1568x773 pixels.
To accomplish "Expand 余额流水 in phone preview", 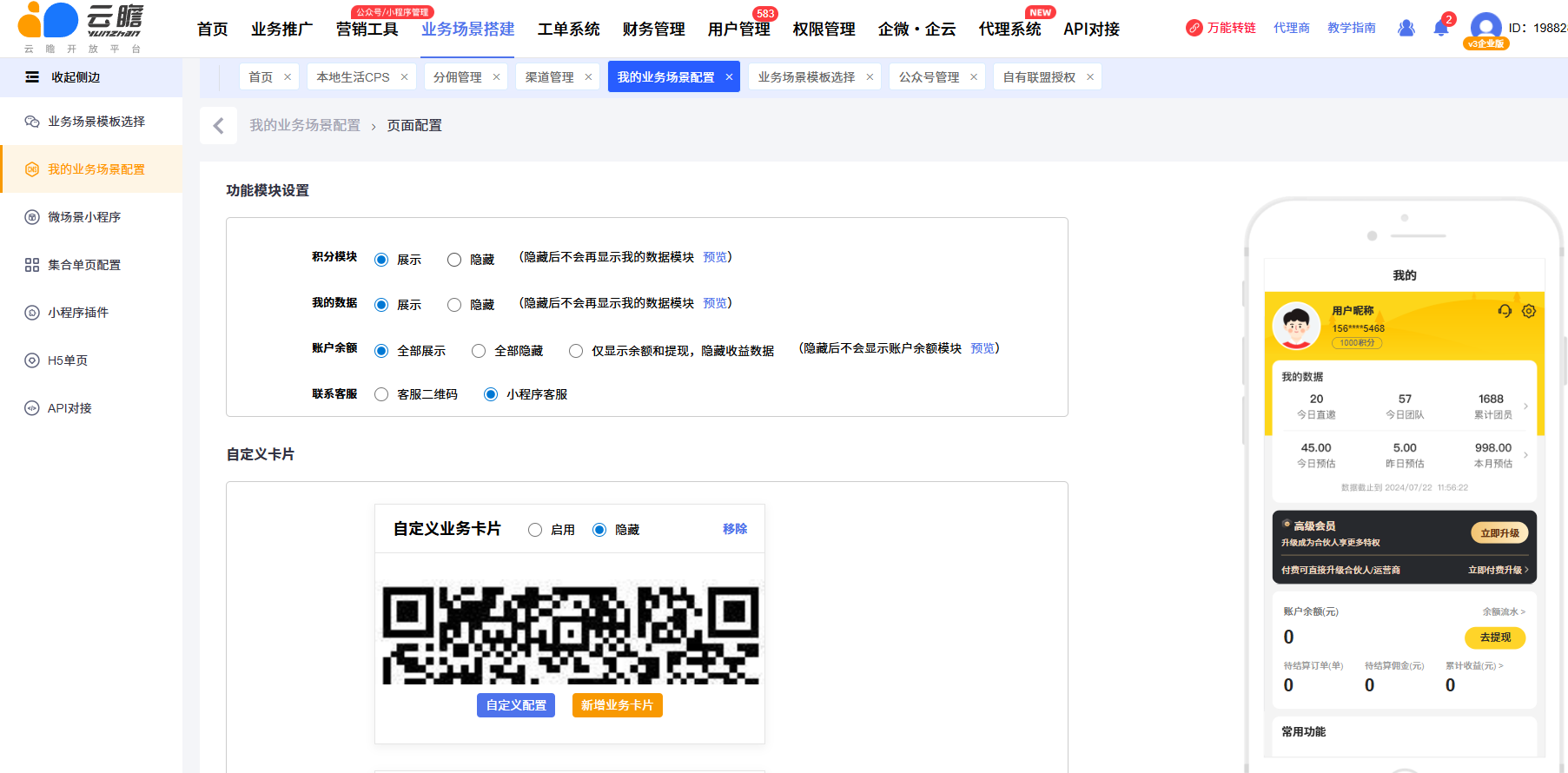I will 1504,611.
